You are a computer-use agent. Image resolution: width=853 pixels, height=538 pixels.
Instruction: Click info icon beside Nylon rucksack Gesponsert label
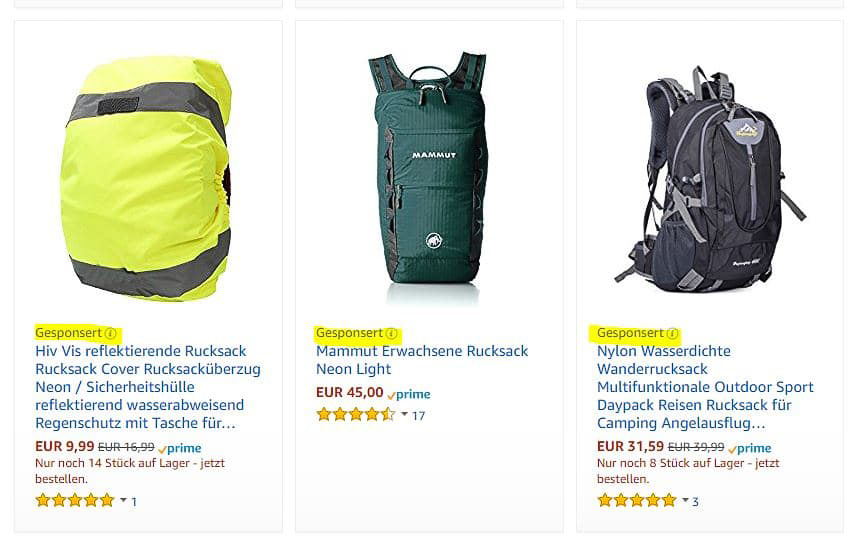click(672, 333)
